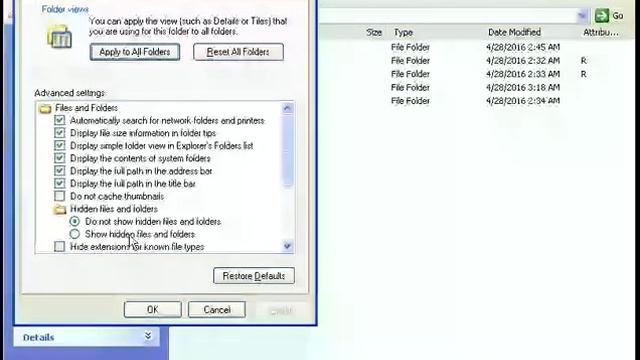Click the Files and Folders tree label
640x360 pixels.
[87, 108]
